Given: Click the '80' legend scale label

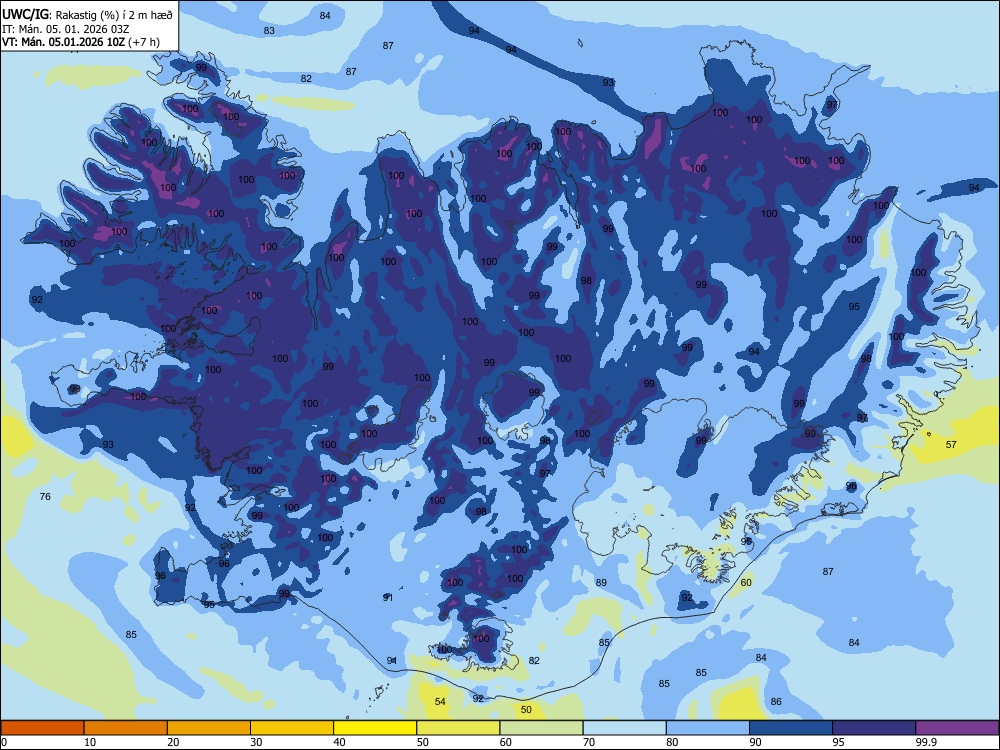Looking at the screenshot, I should [x=672, y=742].
